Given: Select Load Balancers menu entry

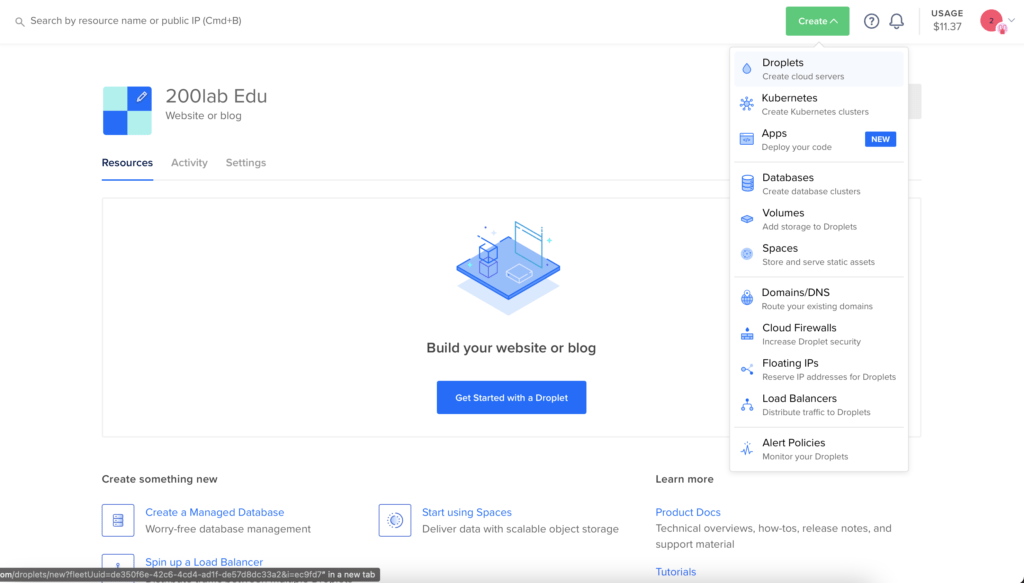Looking at the screenshot, I should click(819, 404).
